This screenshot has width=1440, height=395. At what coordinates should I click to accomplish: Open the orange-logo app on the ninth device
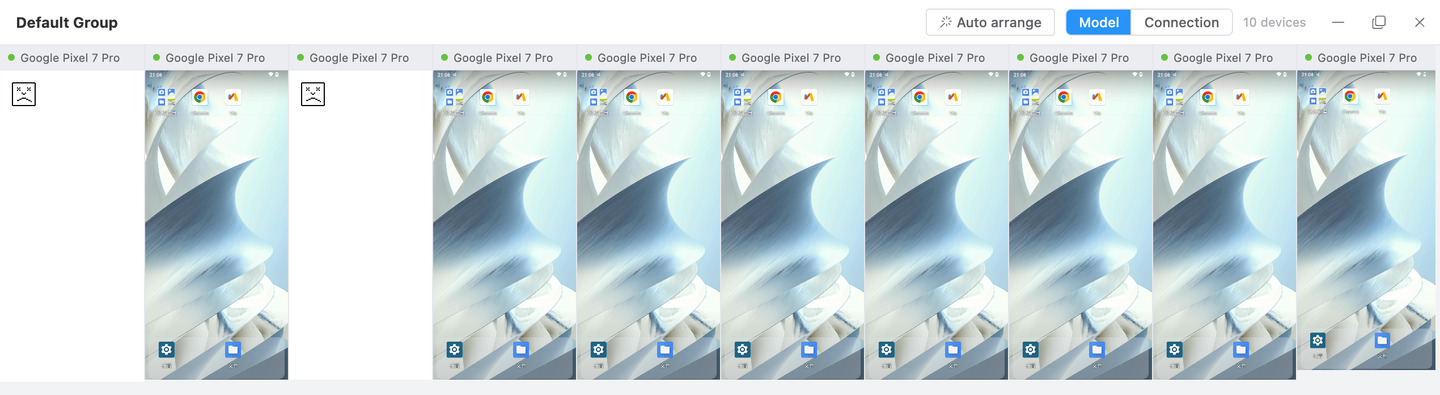[x=1240, y=97]
